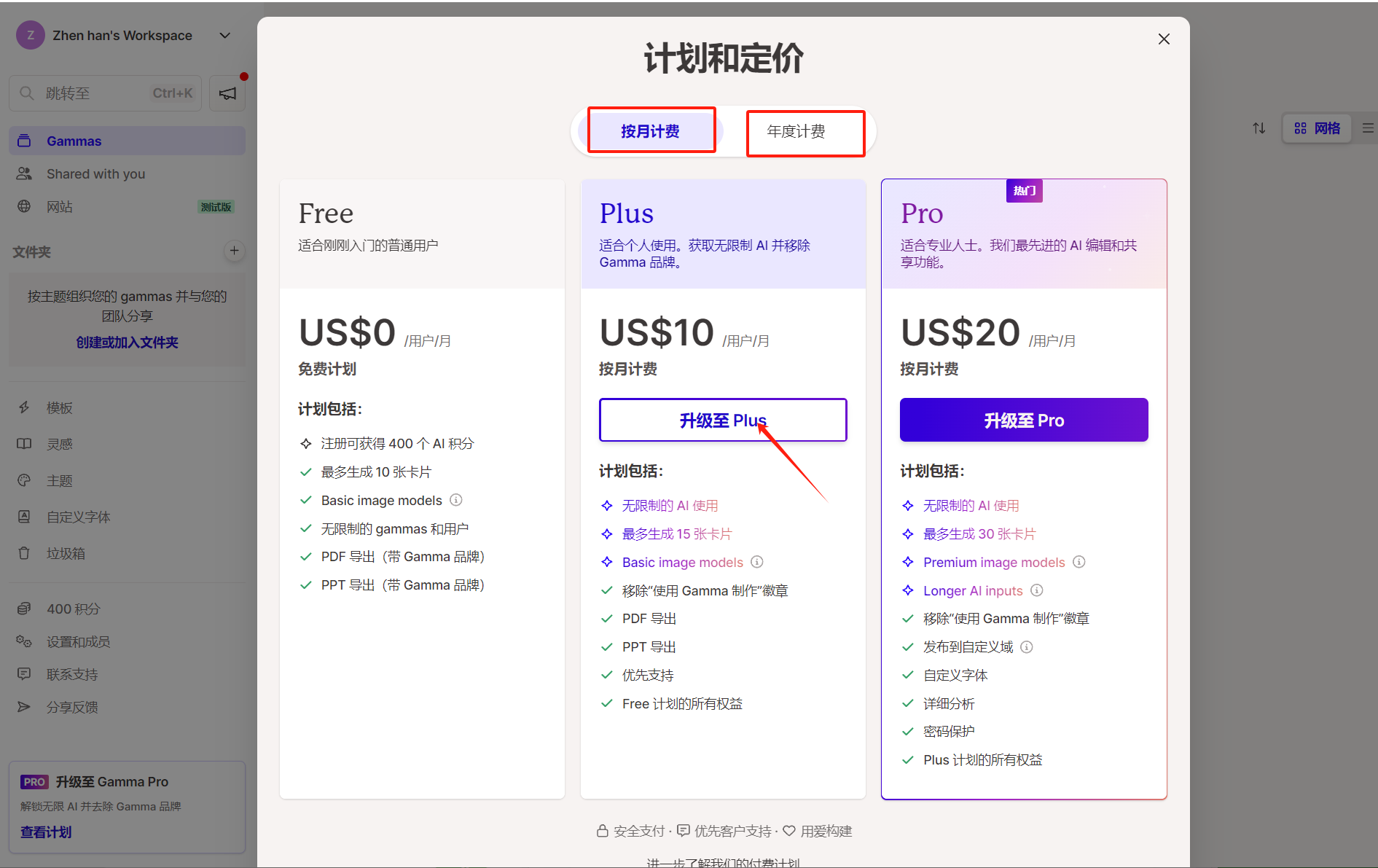This screenshot has width=1378, height=868.
Task: Open info icon beside Free Basic image models
Action: point(456,500)
